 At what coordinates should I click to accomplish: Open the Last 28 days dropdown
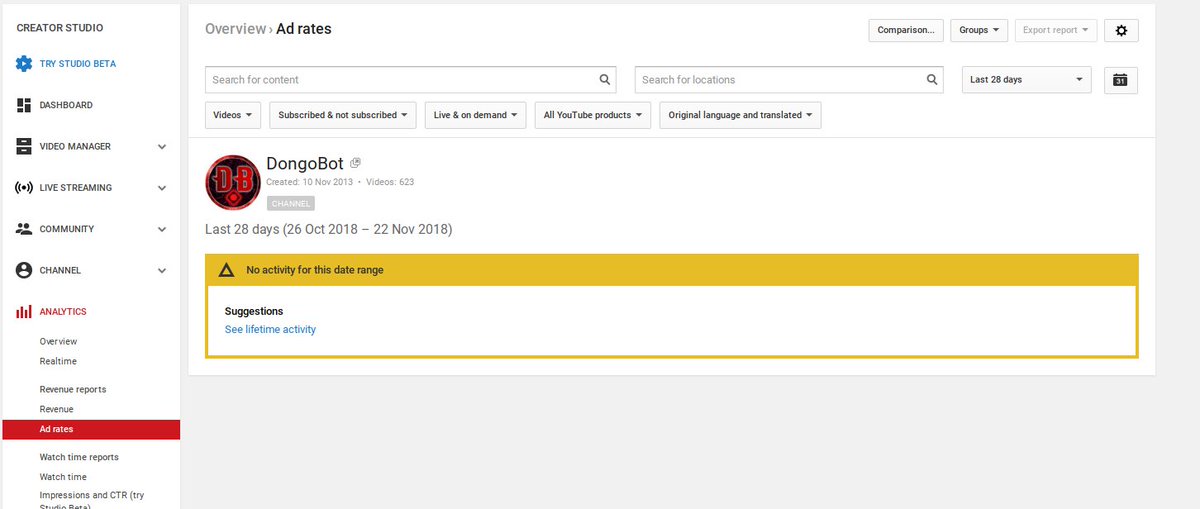click(1027, 80)
